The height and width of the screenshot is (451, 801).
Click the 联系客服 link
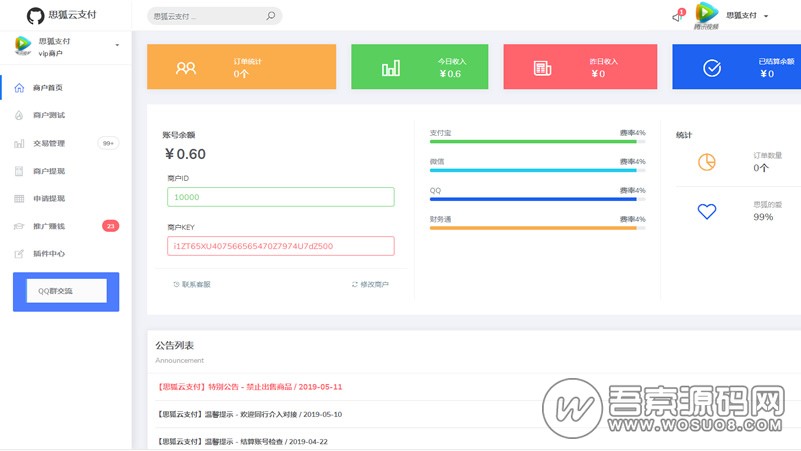tap(191, 284)
